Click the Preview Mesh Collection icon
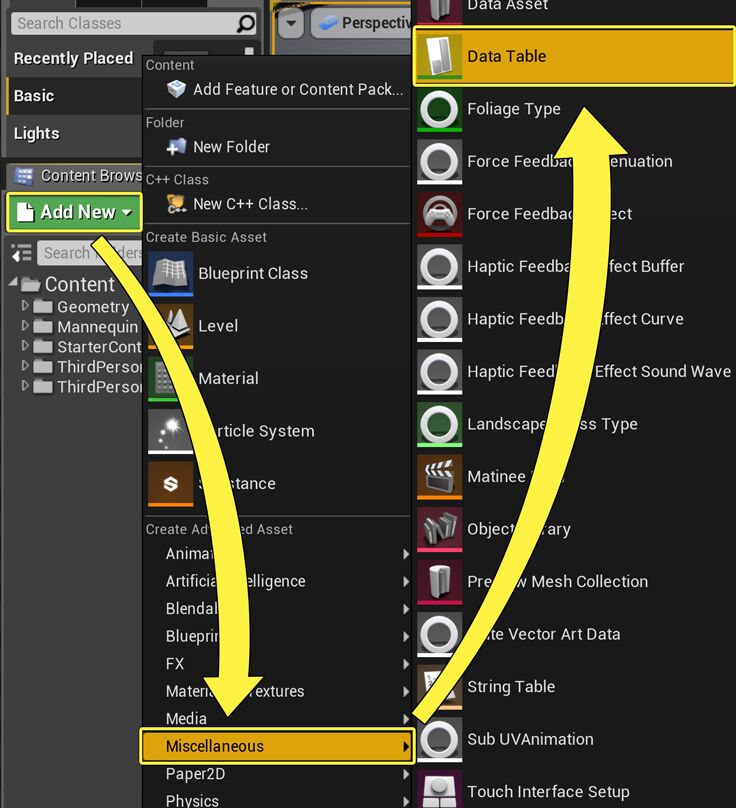This screenshot has width=736, height=808. tap(439, 582)
